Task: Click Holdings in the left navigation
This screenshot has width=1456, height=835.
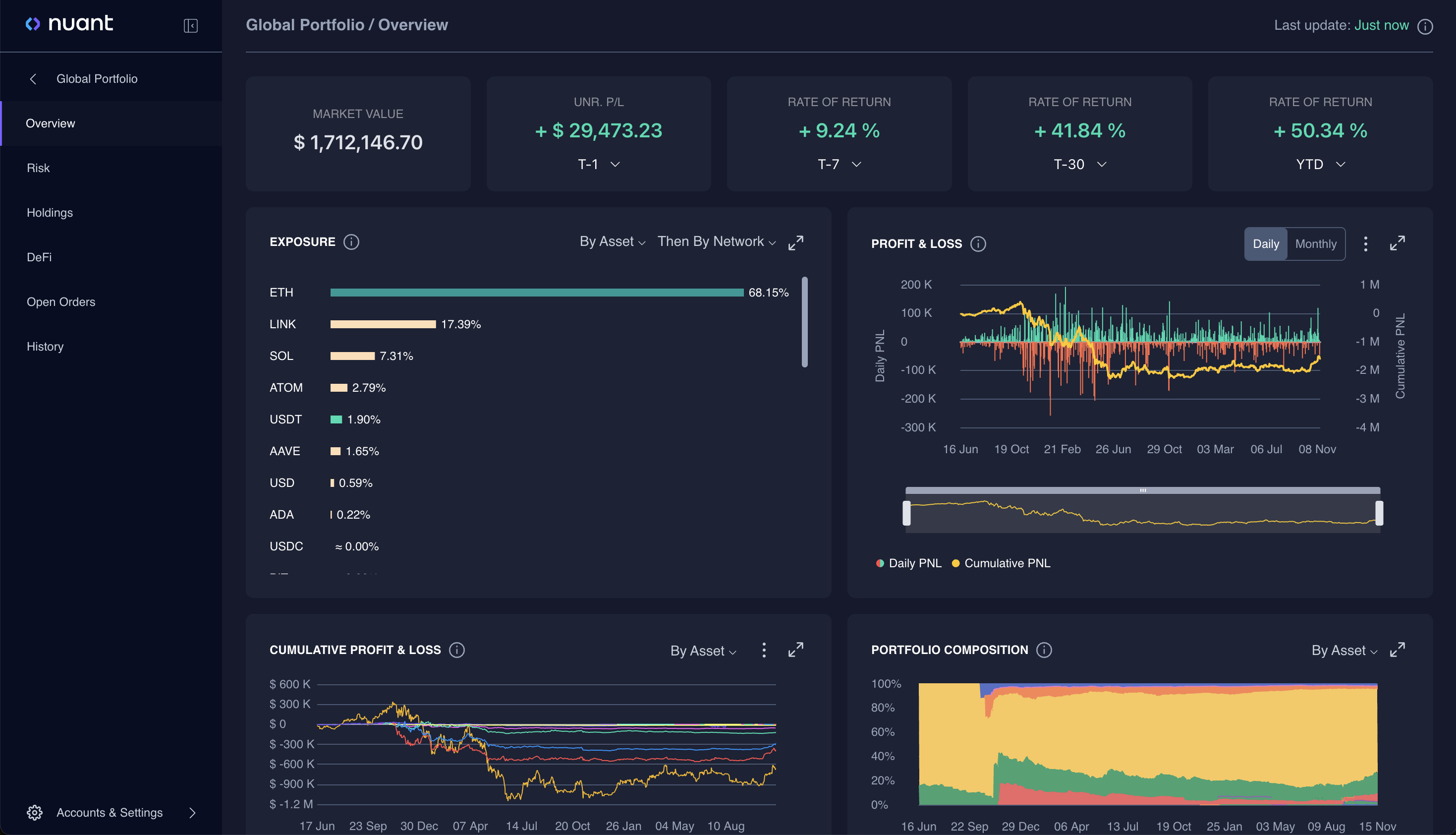Action: click(x=50, y=212)
